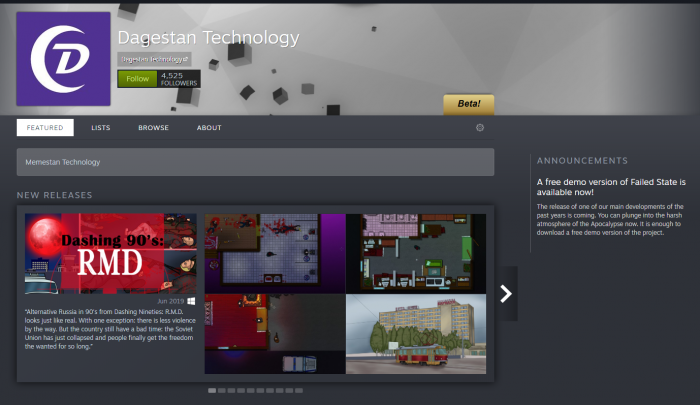Open the Browse tab
This screenshot has height=405, width=700.
pos(153,128)
